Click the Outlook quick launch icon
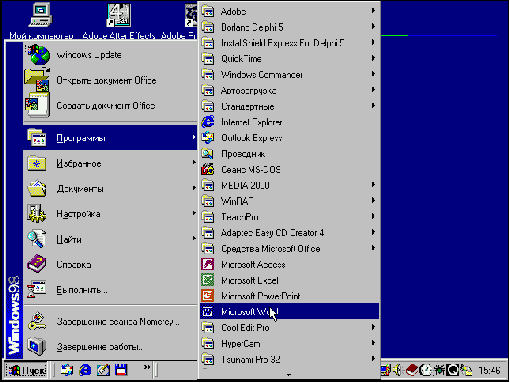This screenshot has height=383, width=510. (67, 370)
